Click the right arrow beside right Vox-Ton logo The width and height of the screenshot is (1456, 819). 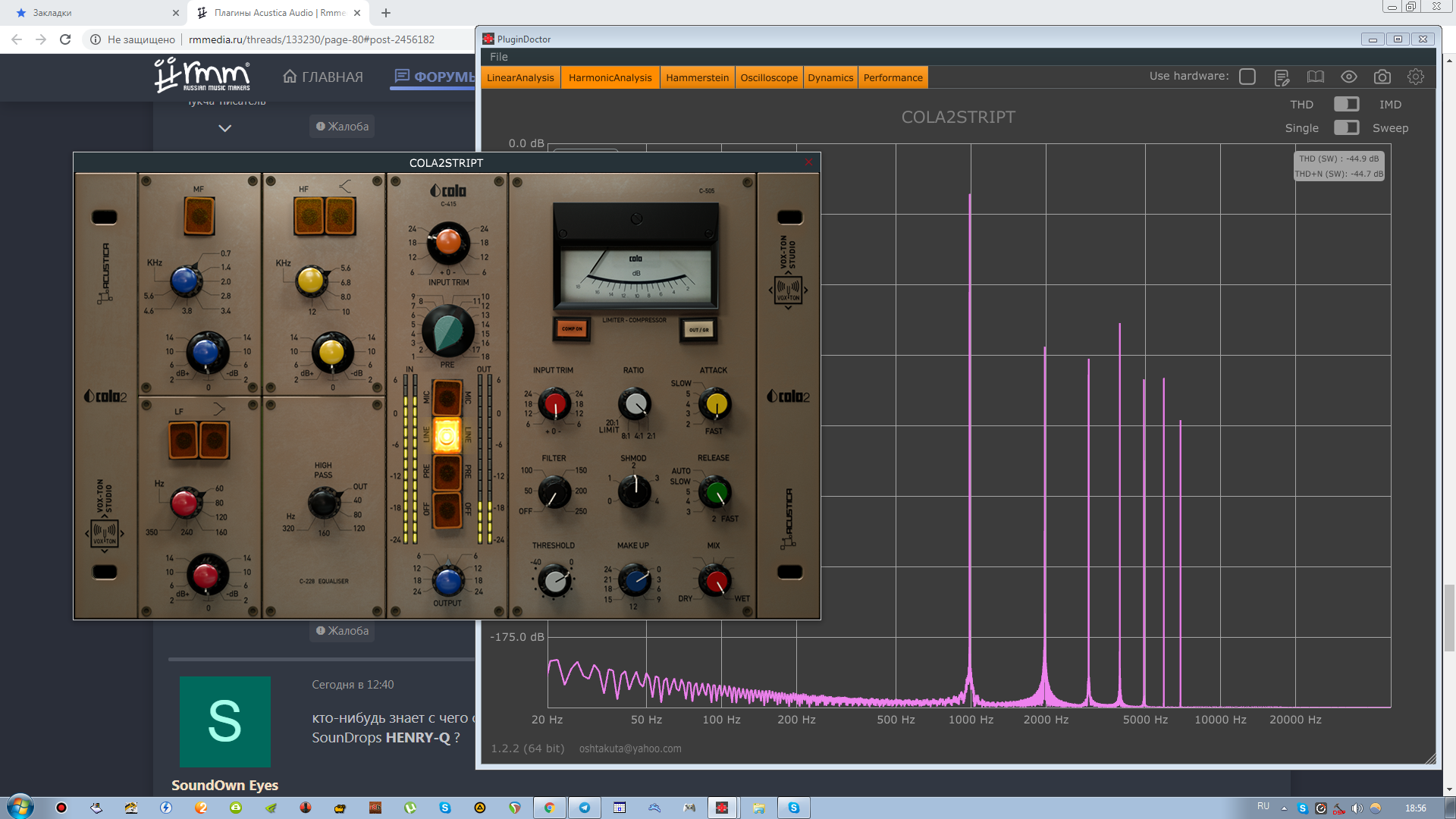805,290
